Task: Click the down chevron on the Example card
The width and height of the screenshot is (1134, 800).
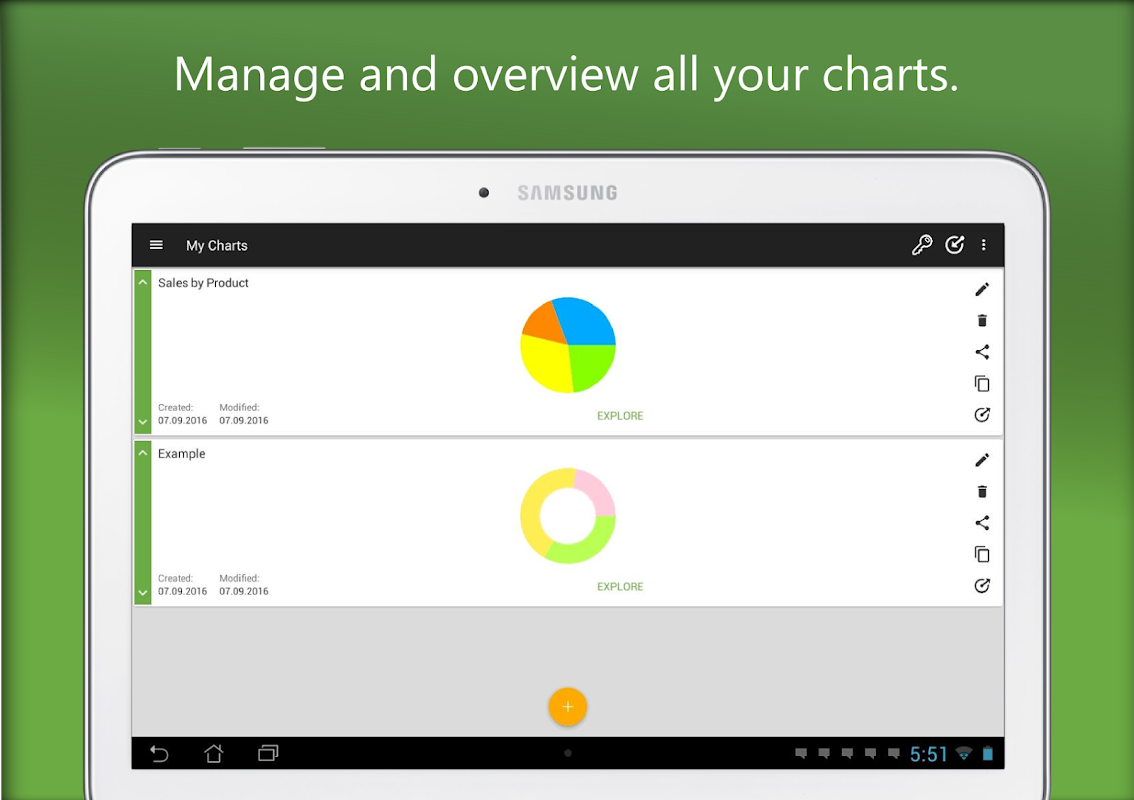Action: click(x=142, y=592)
